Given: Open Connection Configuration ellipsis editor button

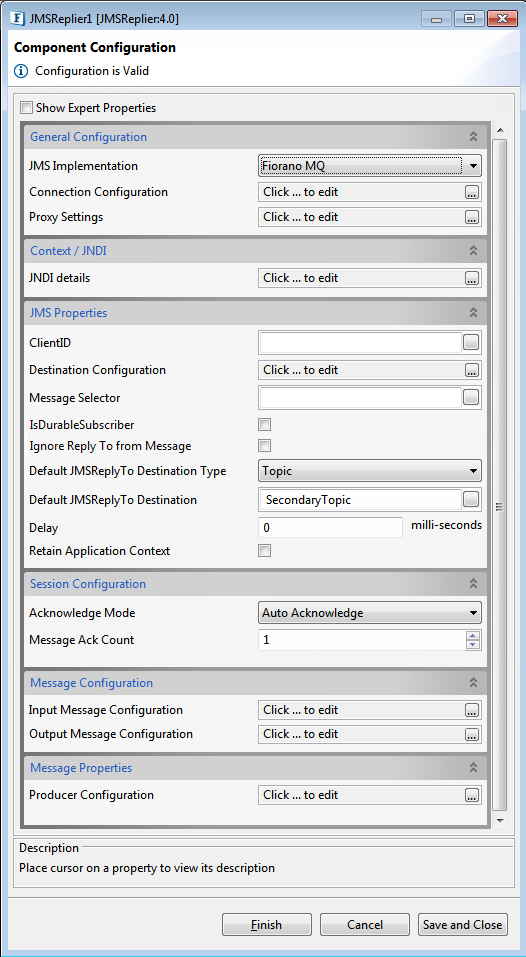Looking at the screenshot, I should (x=472, y=192).
